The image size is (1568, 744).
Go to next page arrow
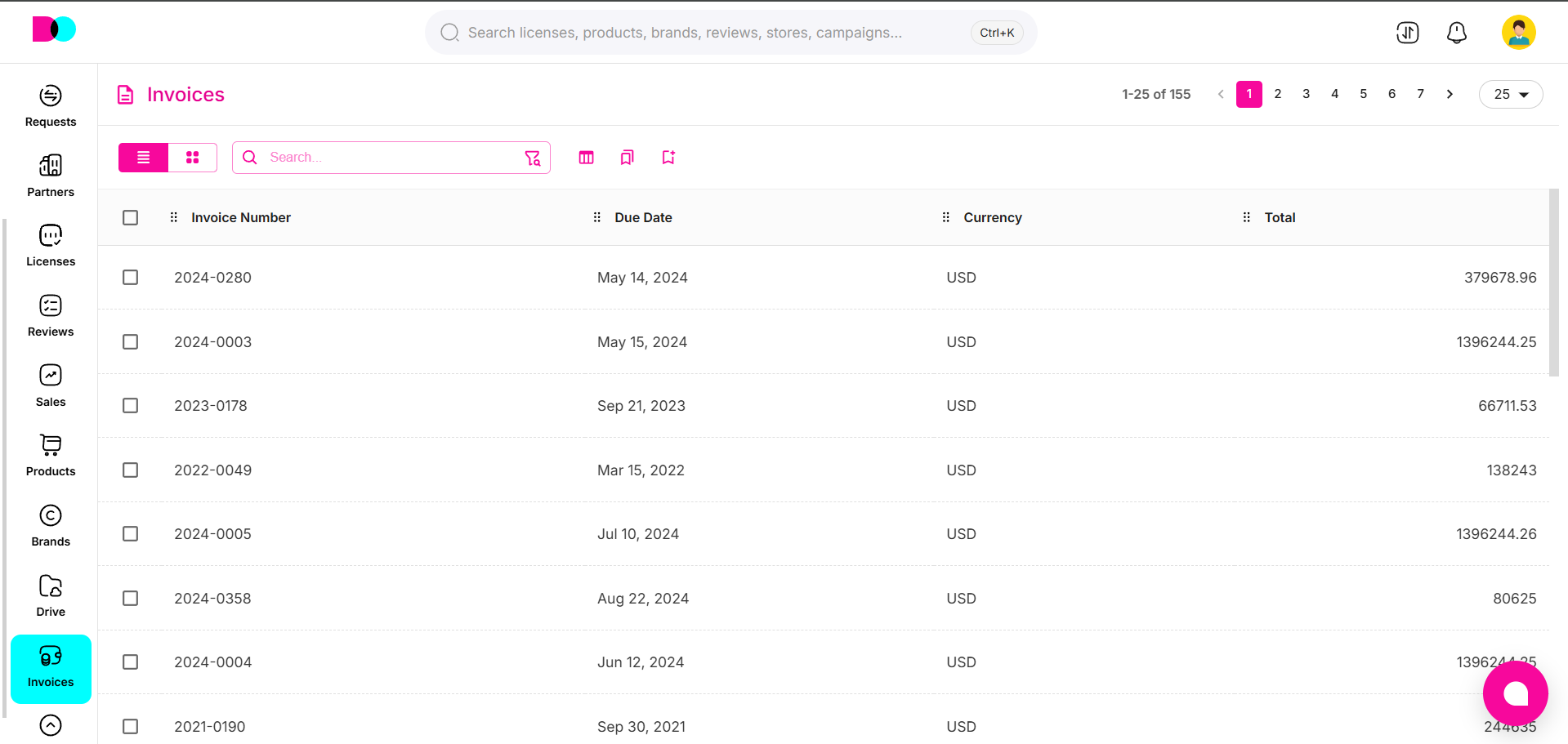tap(1450, 94)
